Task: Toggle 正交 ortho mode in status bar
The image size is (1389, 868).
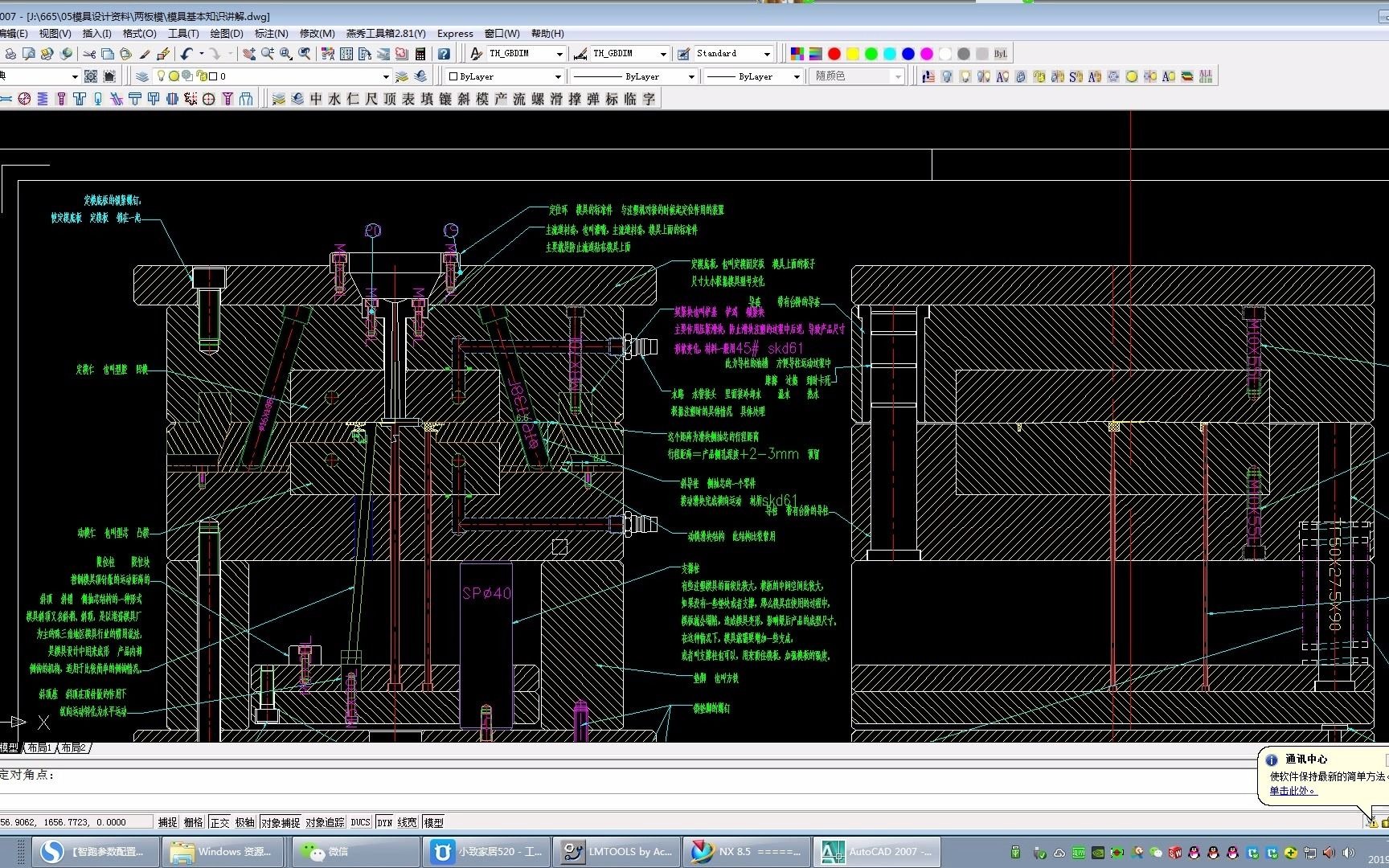Action: [x=219, y=822]
